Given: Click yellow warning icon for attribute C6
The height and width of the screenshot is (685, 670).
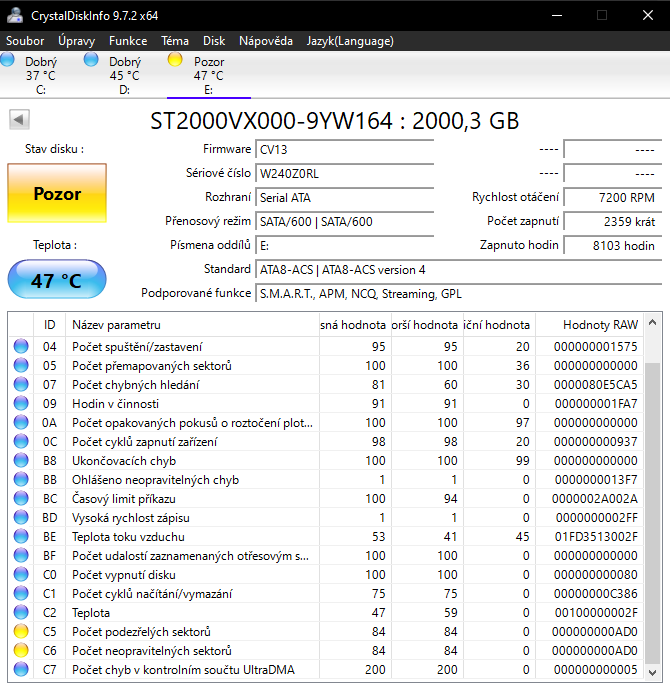Looking at the screenshot, I should pos(21,650).
